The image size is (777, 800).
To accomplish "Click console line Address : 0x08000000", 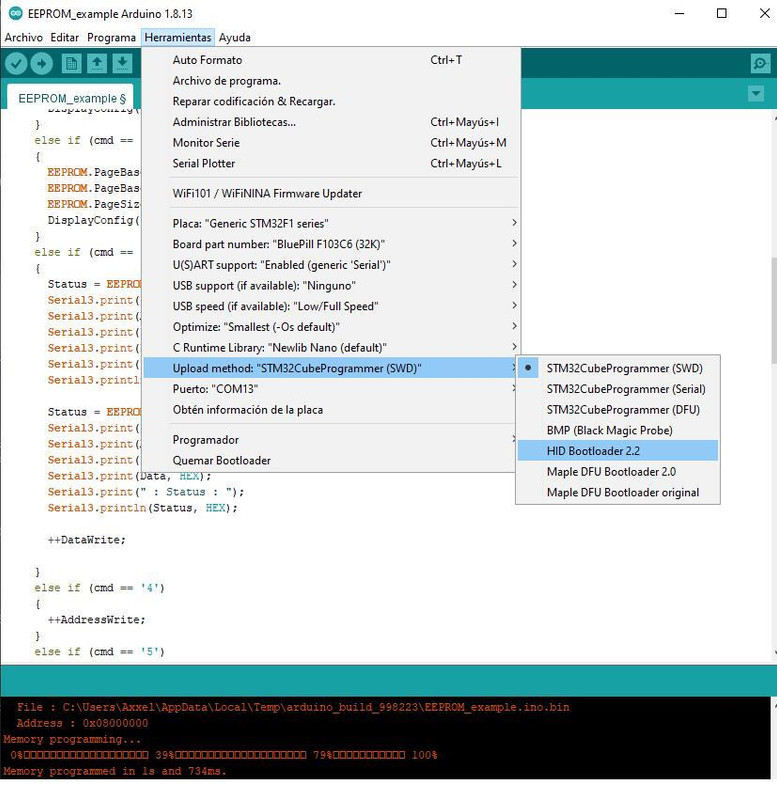I will click(82, 723).
